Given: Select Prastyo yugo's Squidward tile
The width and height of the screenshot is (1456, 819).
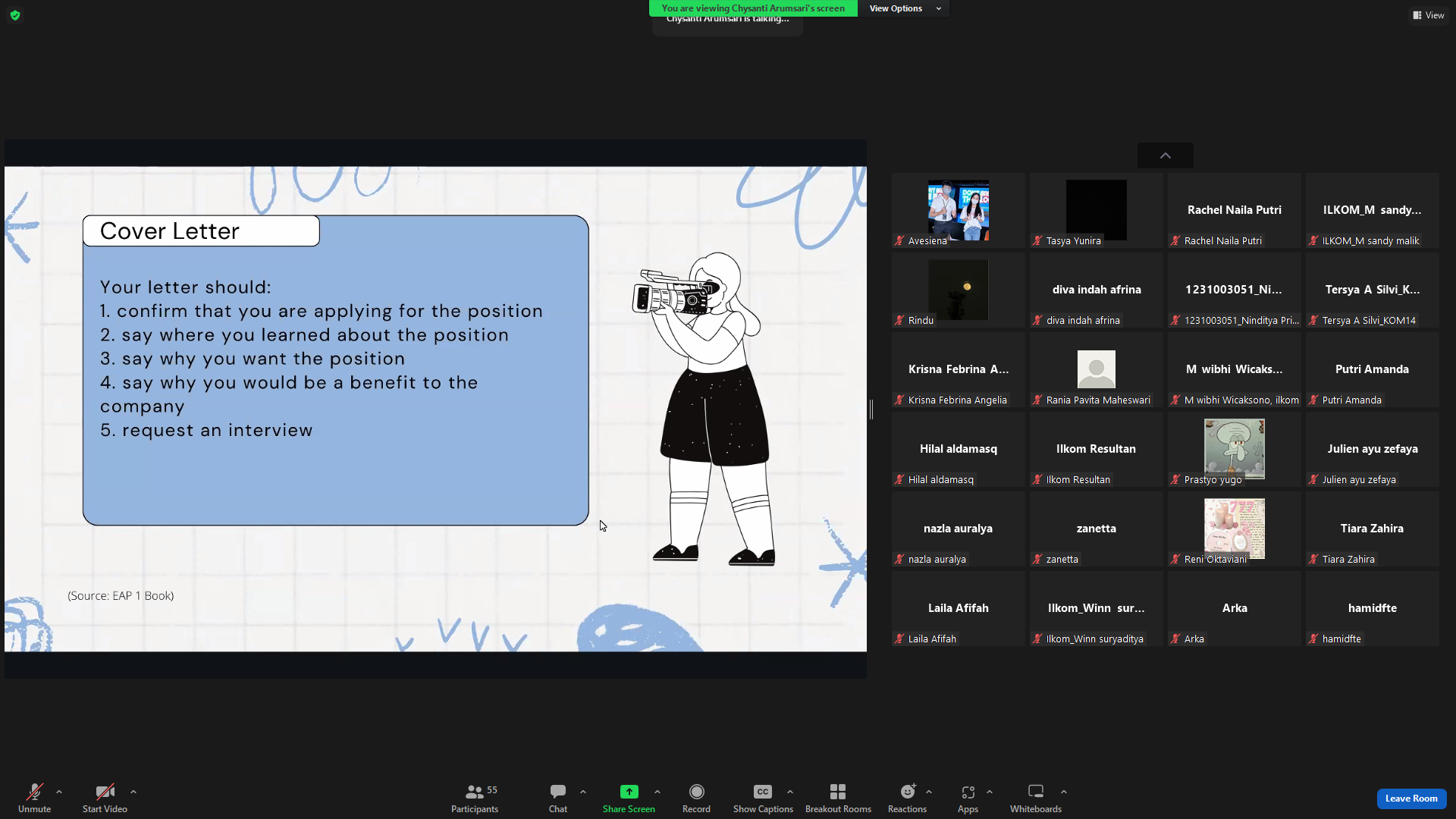Looking at the screenshot, I should pos(1235,449).
